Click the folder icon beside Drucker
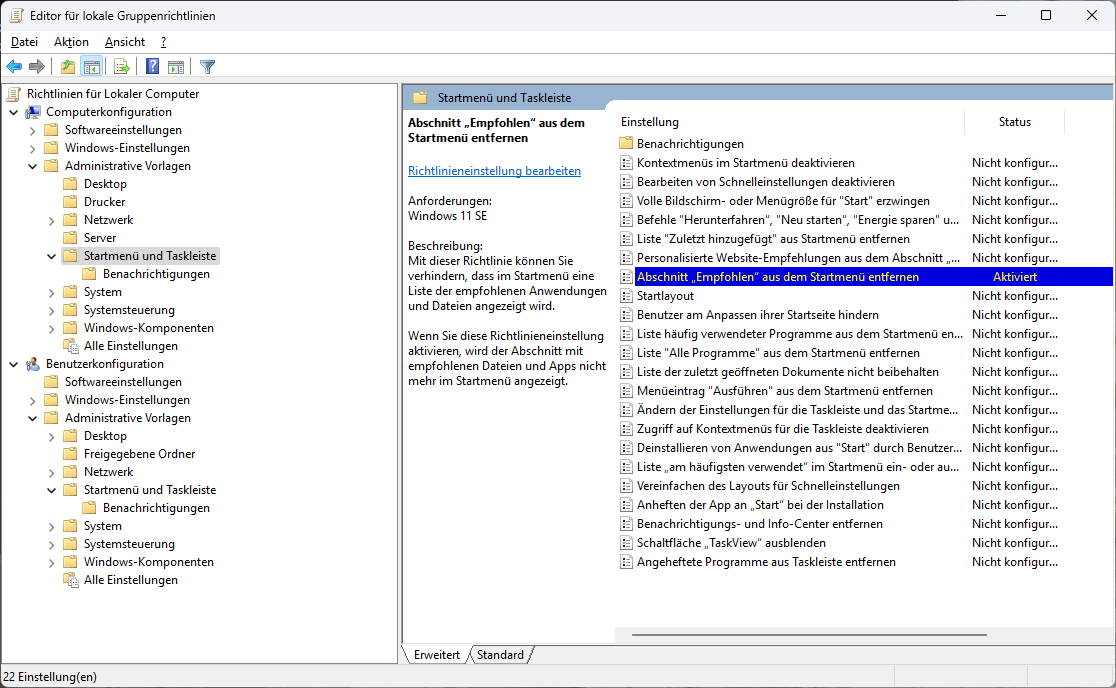 tap(70, 202)
